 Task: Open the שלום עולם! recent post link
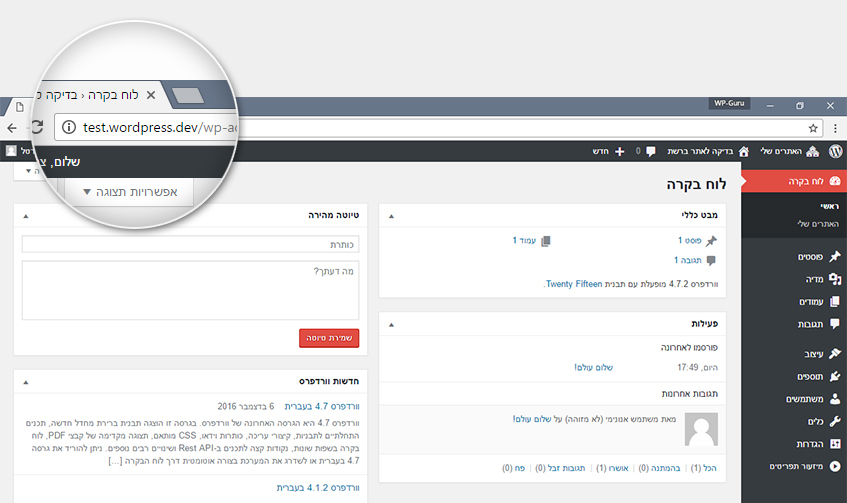pyautogui.click(x=593, y=367)
